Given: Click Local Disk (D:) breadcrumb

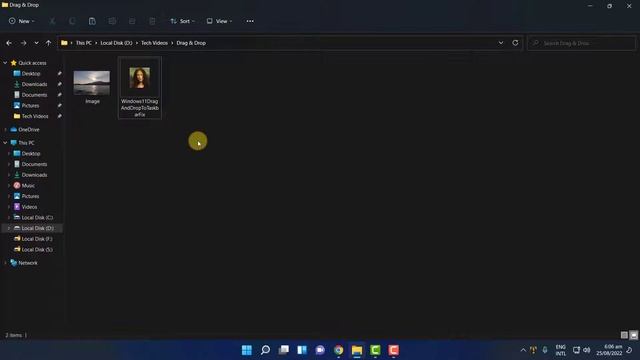Looking at the screenshot, I should [x=116, y=43].
